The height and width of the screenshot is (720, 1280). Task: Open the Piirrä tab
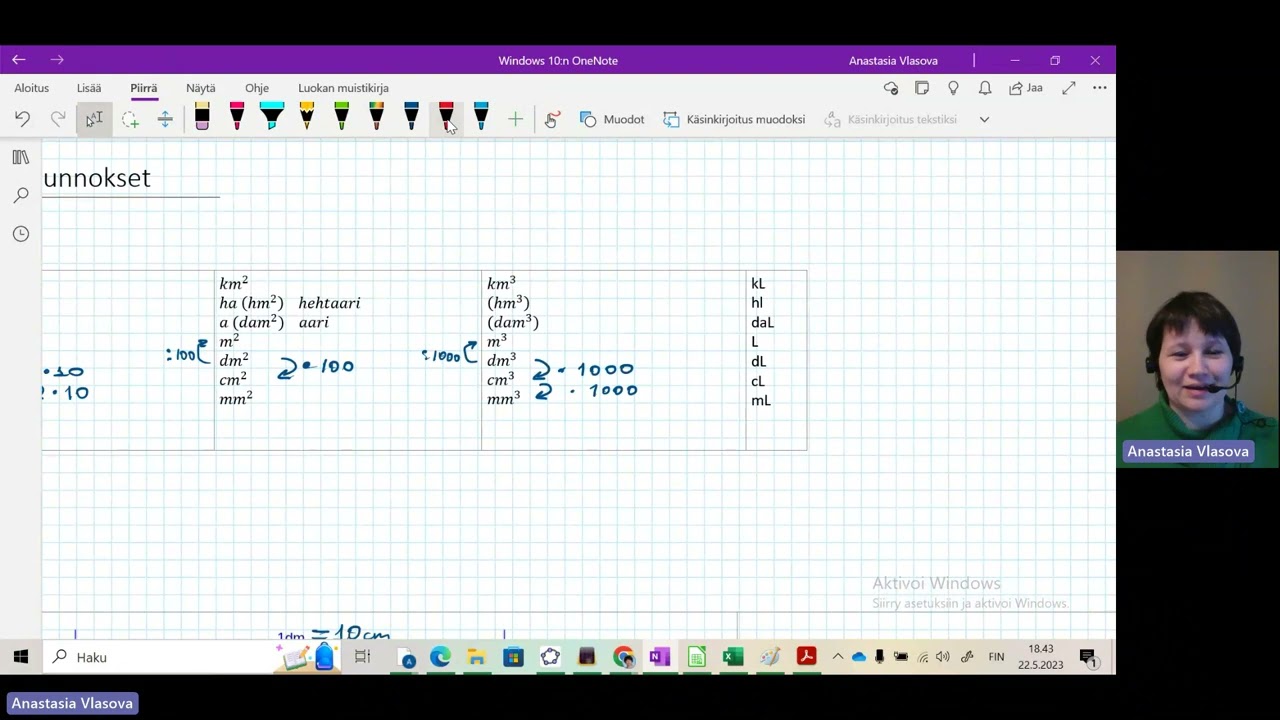click(x=143, y=88)
